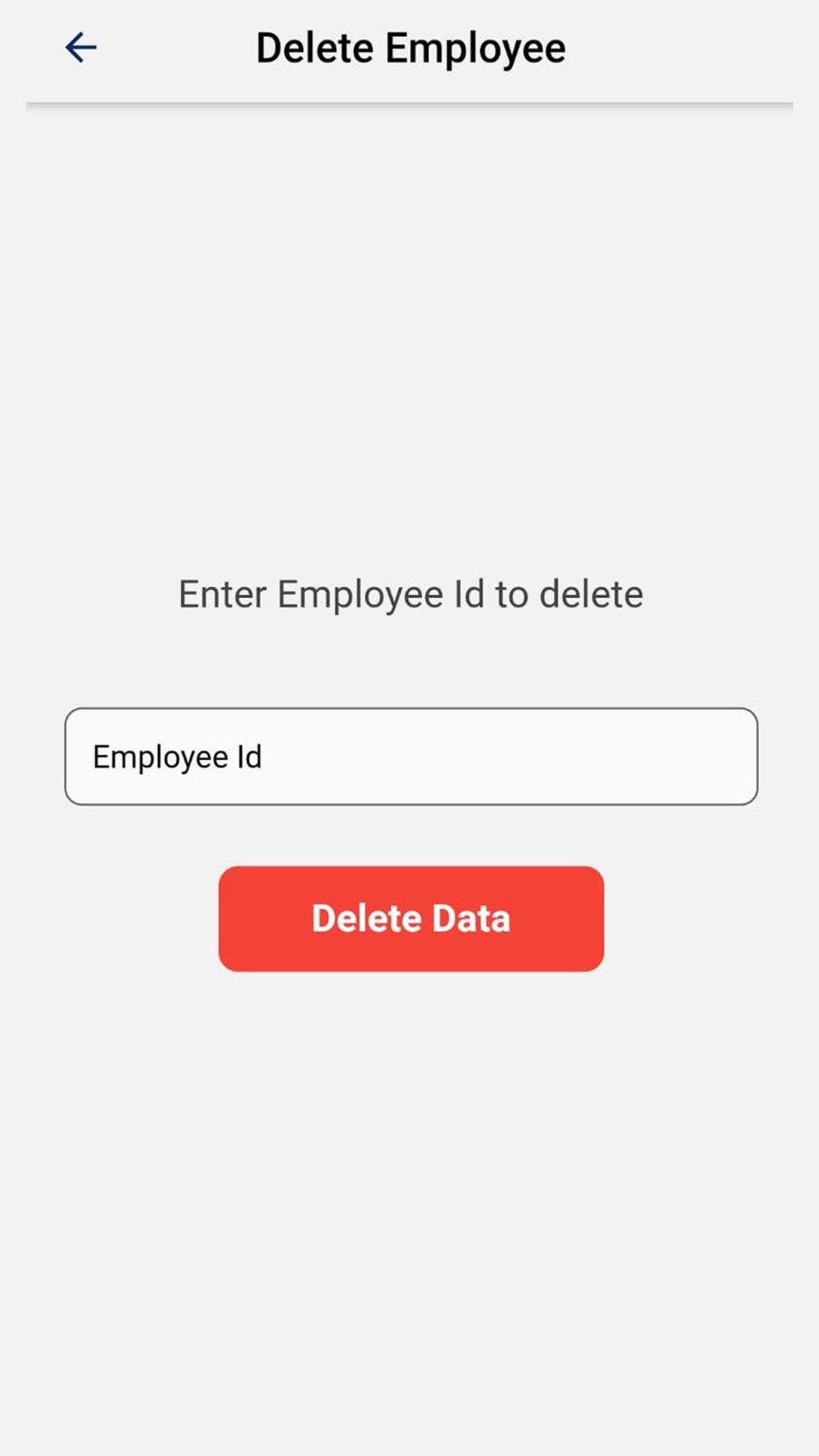The image size is (819, 1456).
Task: Activate the rounded Employee Id entry box
Action: (x=411, y=757)
